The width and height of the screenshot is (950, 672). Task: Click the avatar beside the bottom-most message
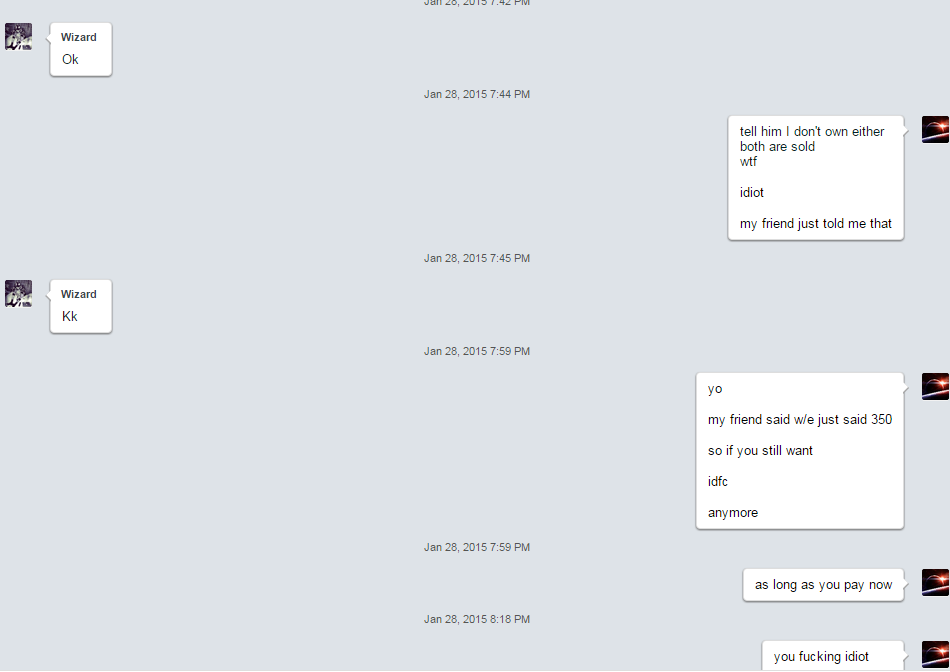point(935,654)
